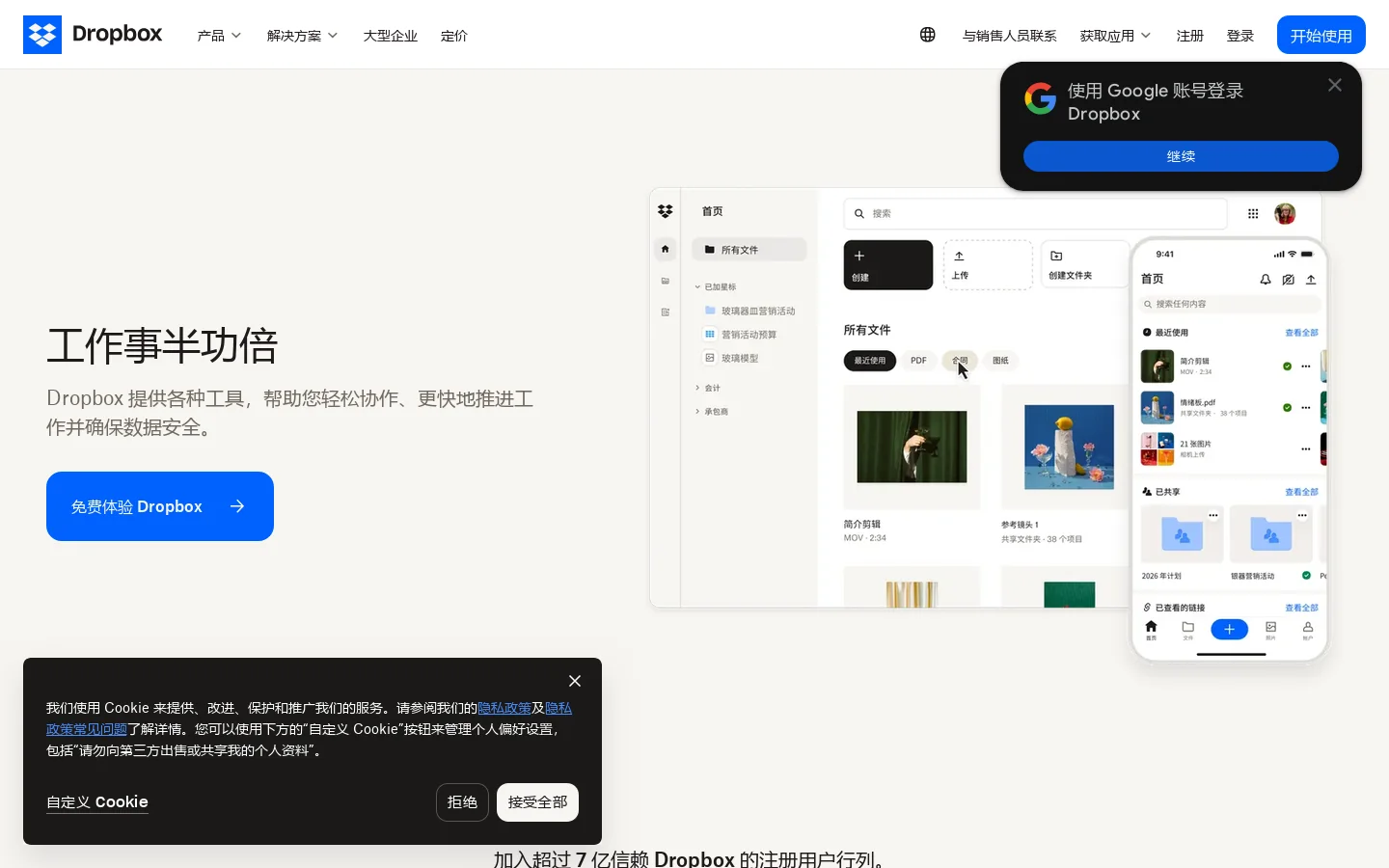Open the 产品 dropdown menu
1389x868 pixels.
pos(219,36)
